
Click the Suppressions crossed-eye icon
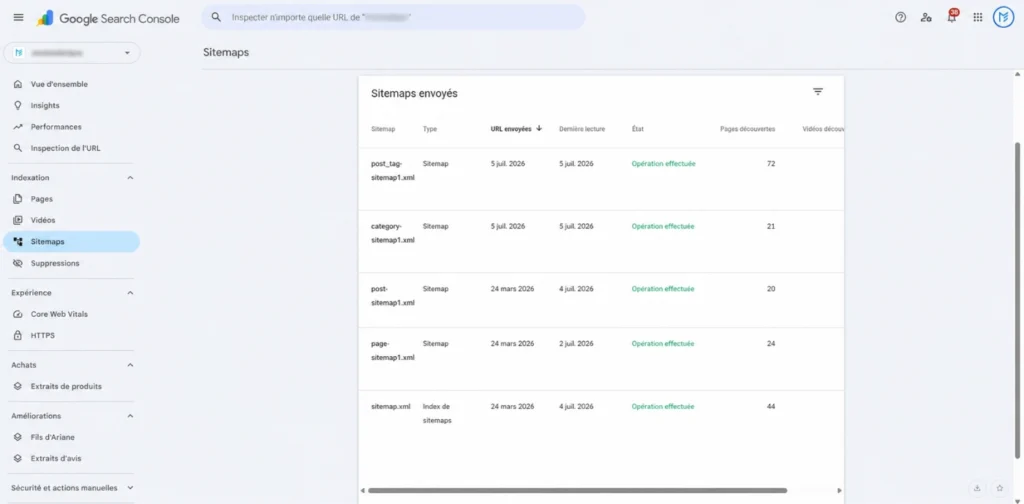(18, 263)
